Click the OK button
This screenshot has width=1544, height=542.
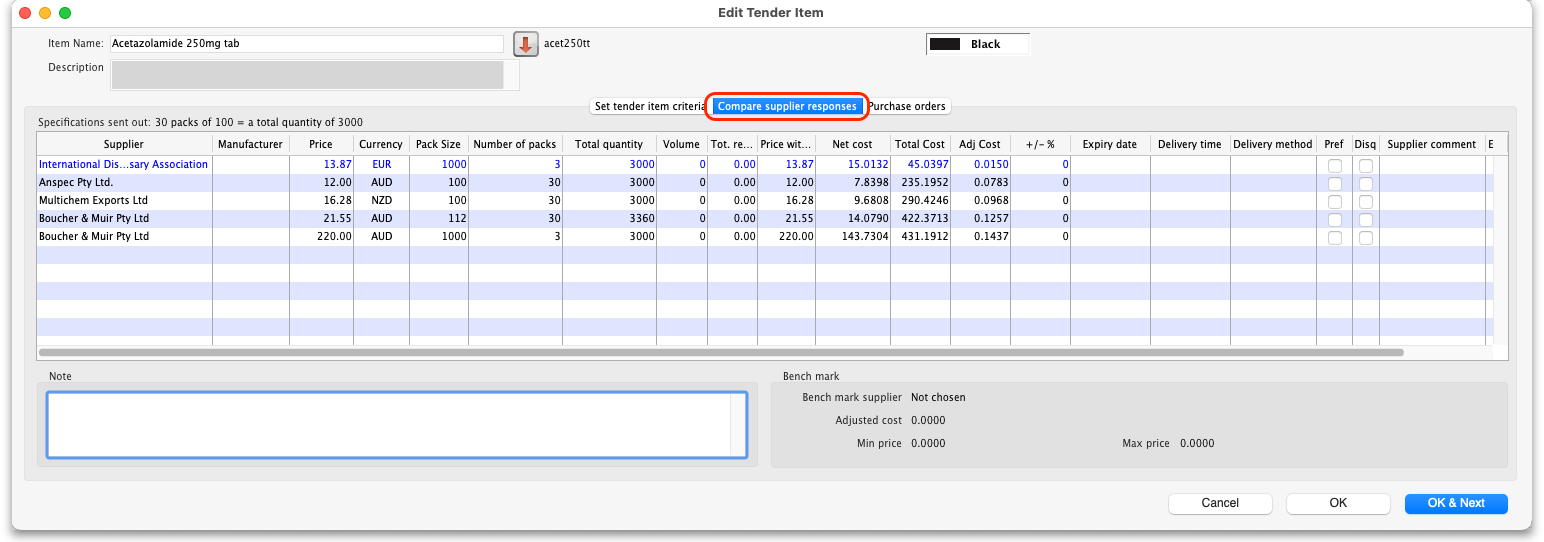pos(1337,503)
